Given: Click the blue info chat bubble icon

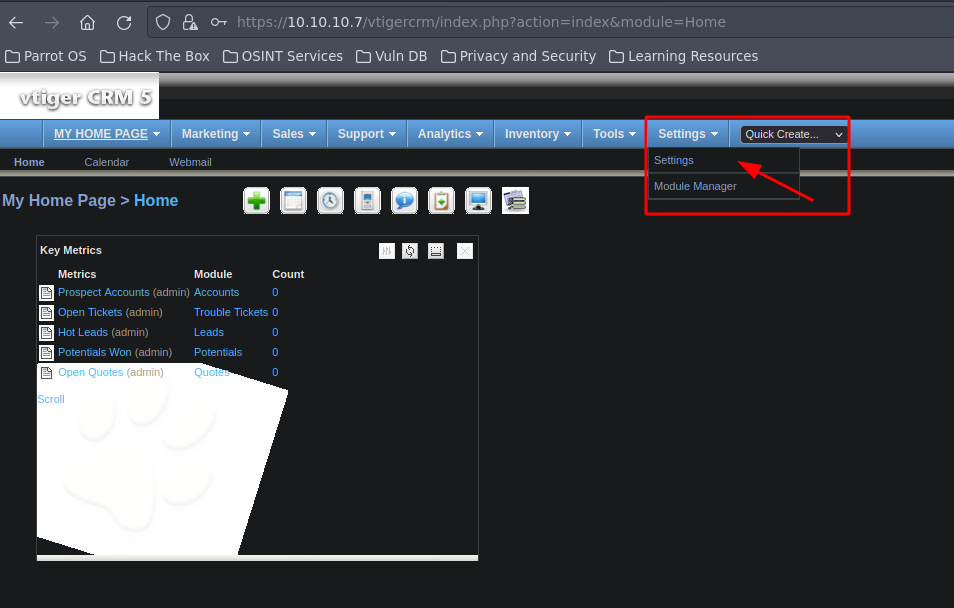Looking at the screenshot, I should click(x=404, y=201).
